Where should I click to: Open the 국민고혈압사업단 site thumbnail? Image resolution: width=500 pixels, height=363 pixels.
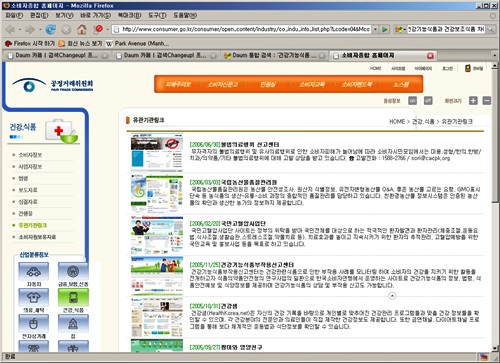pyautogui.click(x=157, y=236)
